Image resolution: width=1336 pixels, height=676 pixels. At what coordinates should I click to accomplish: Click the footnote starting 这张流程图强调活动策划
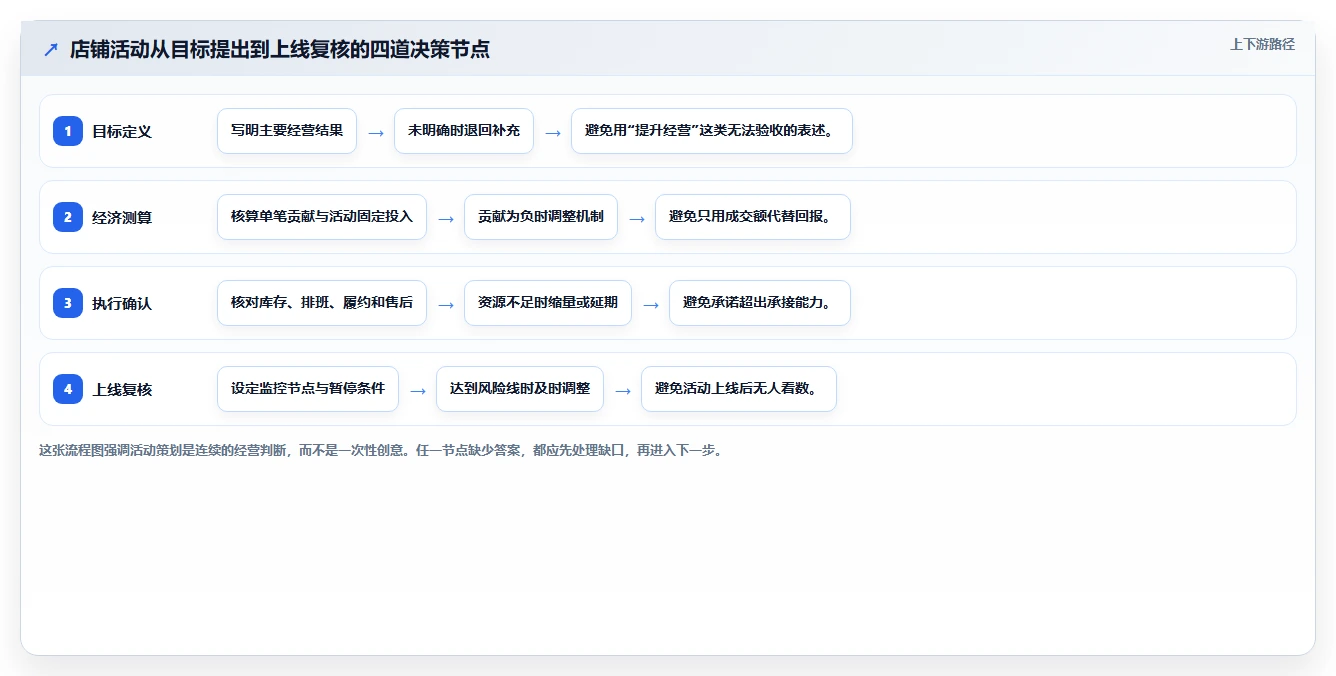tap(381, 450)
